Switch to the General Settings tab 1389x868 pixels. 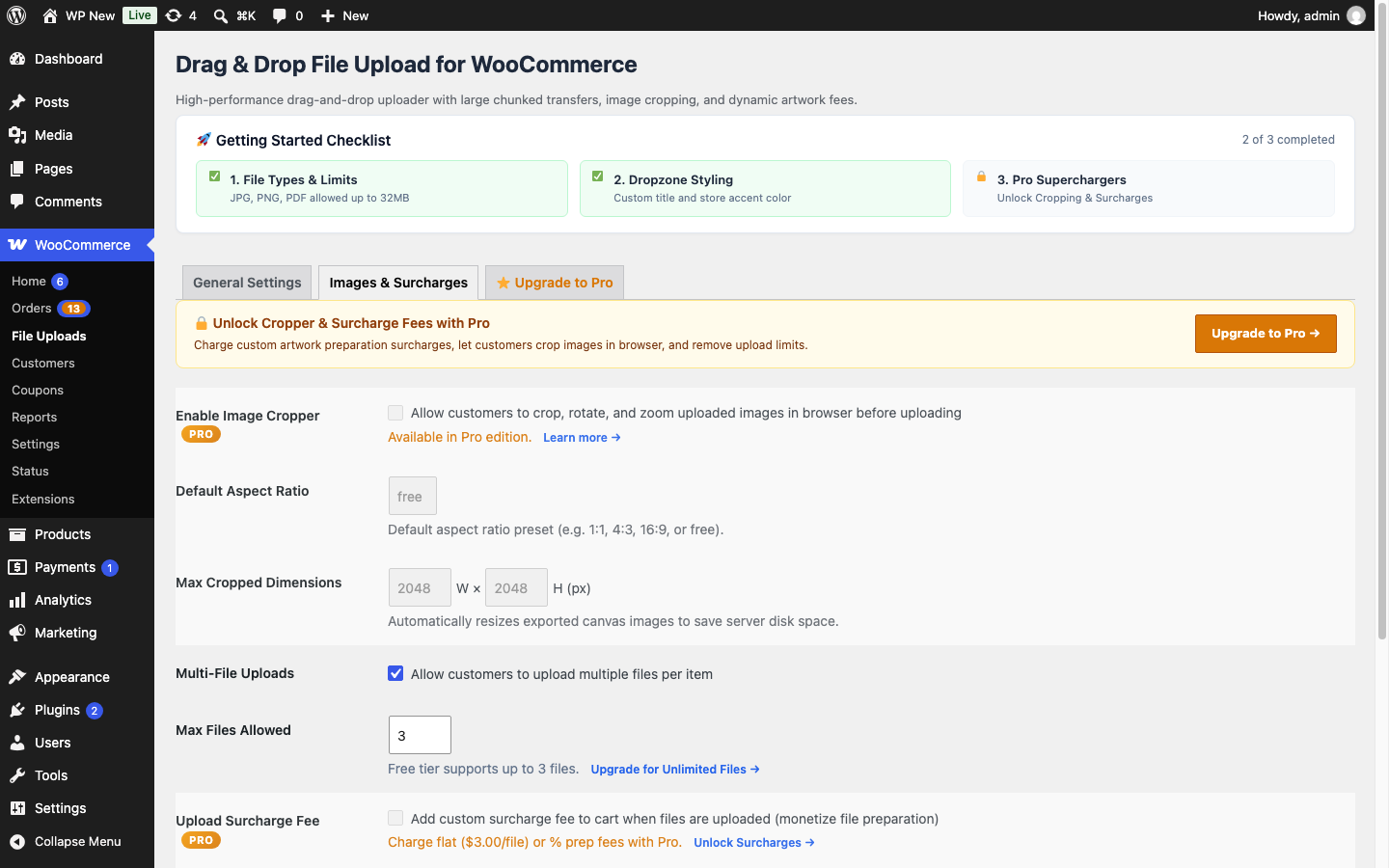(x=247, y=283)
